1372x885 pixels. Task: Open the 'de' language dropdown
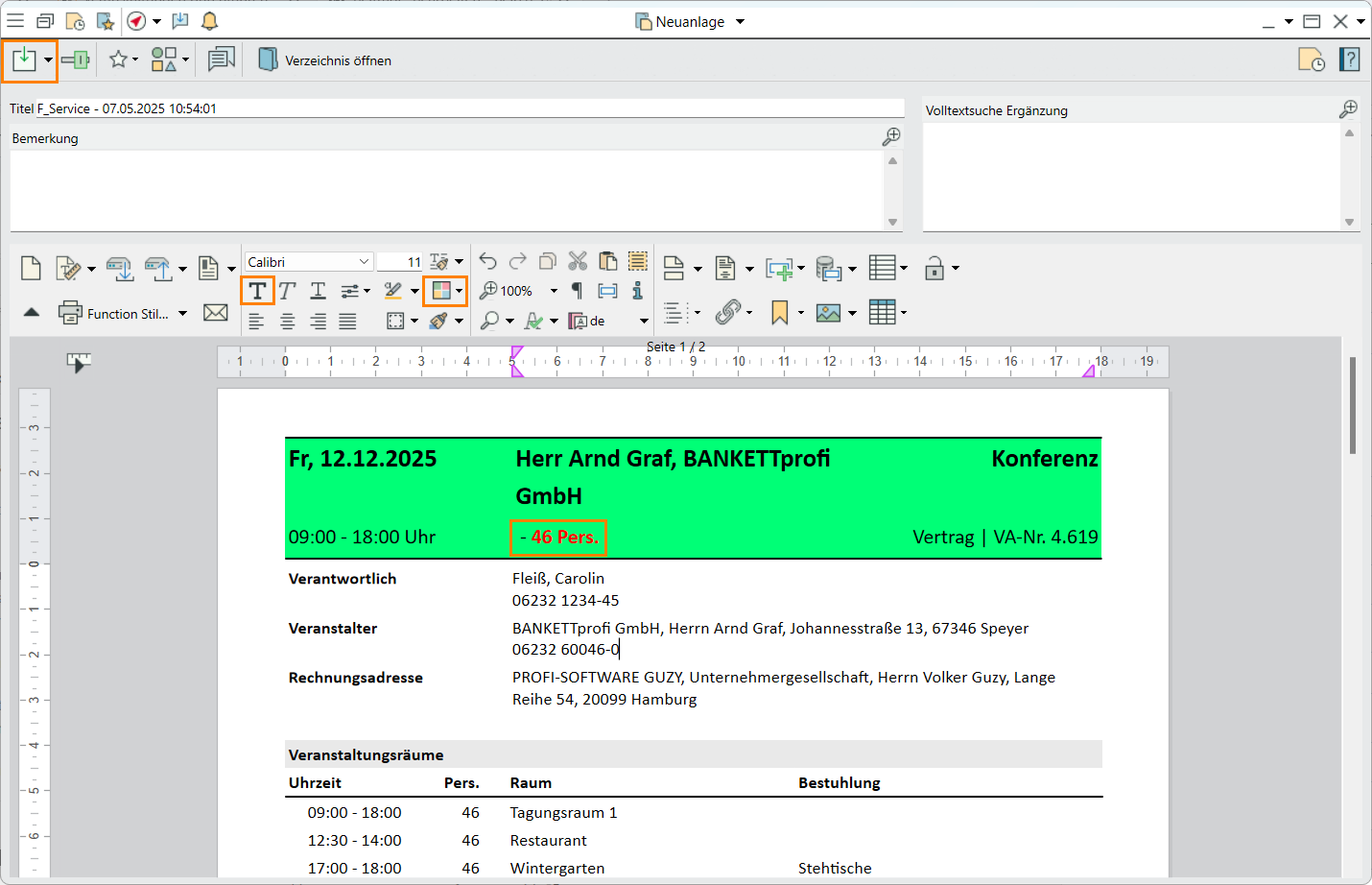coord(644,321)
